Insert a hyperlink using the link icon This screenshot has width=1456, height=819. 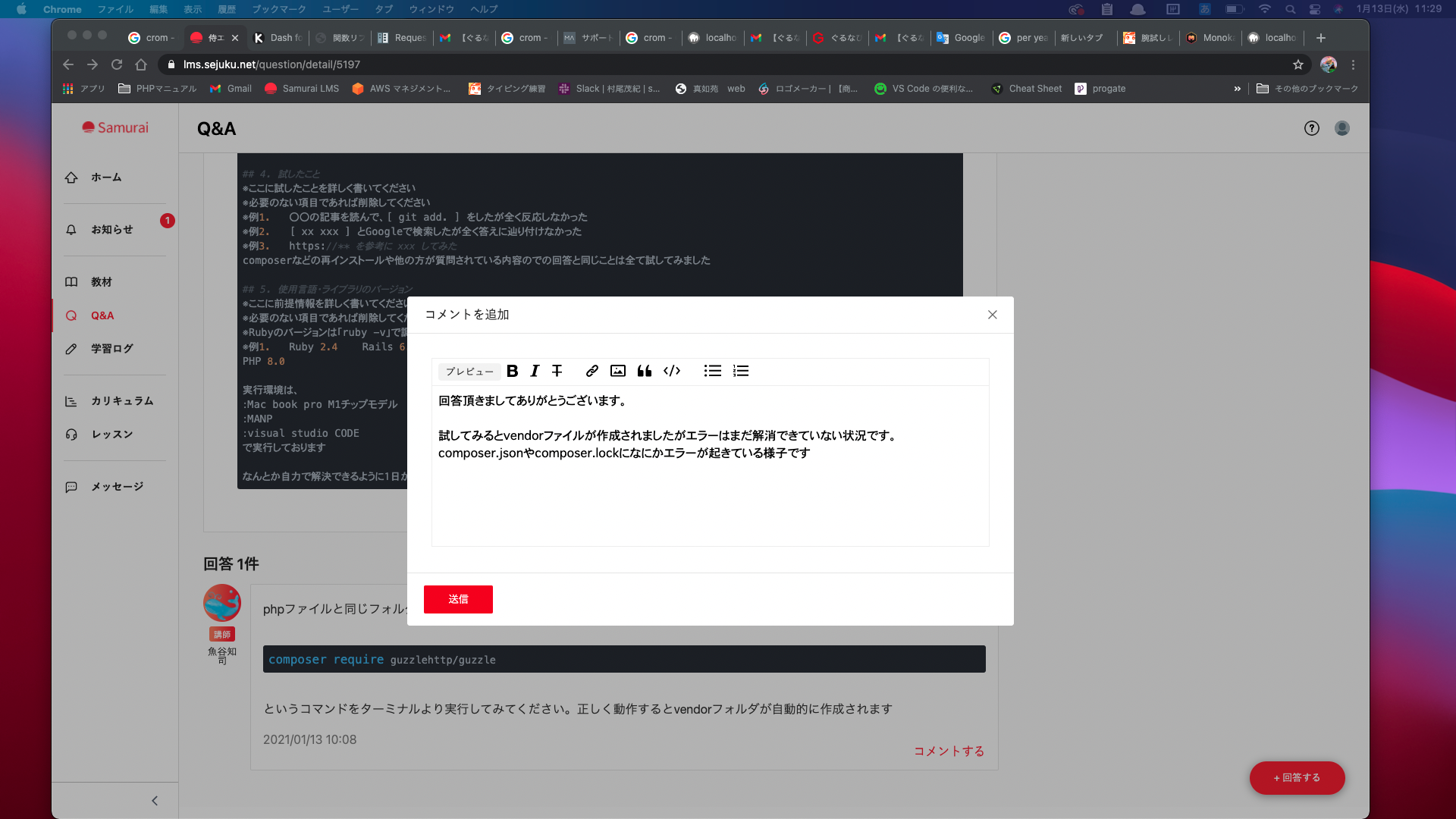click(x=591, y=371)
